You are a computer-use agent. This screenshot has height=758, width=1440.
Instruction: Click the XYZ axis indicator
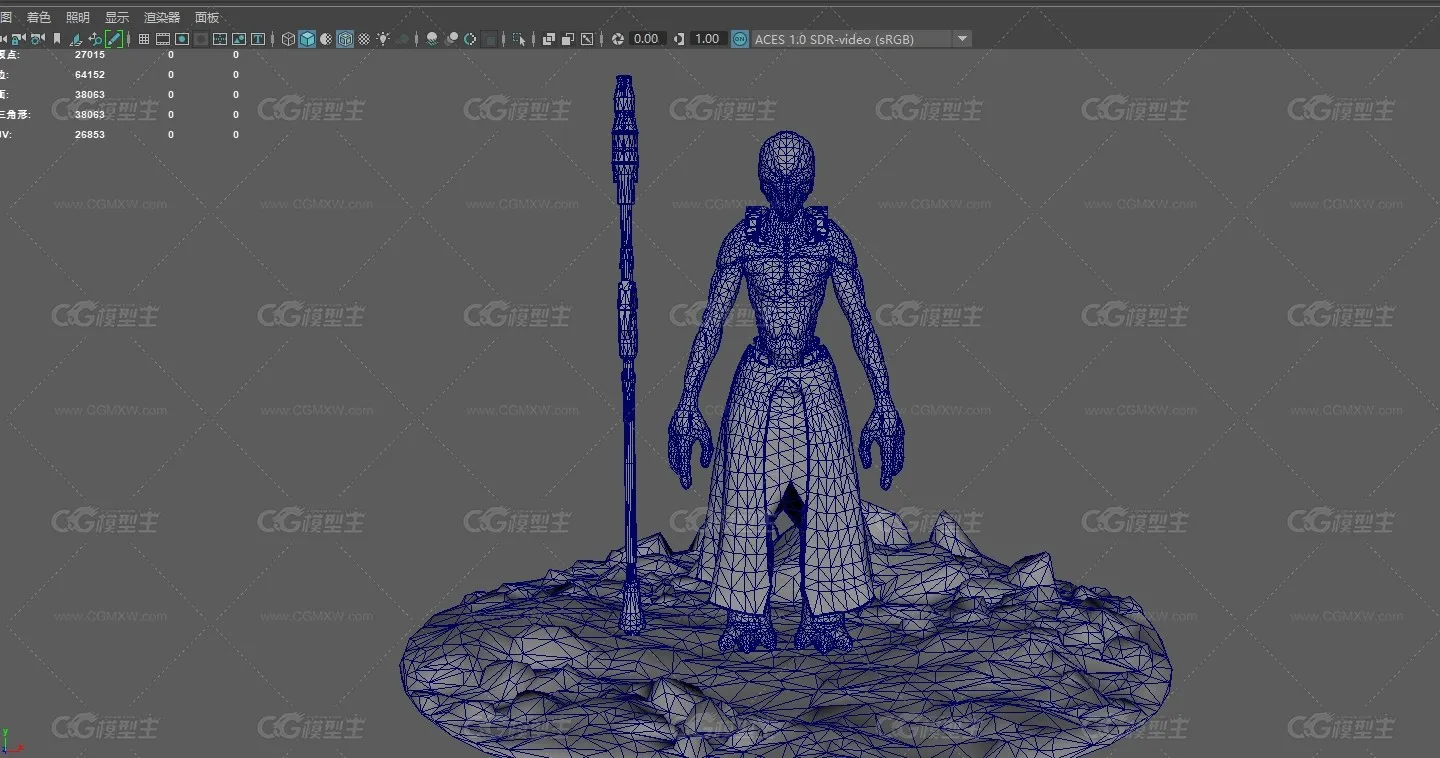pos(11,742)
